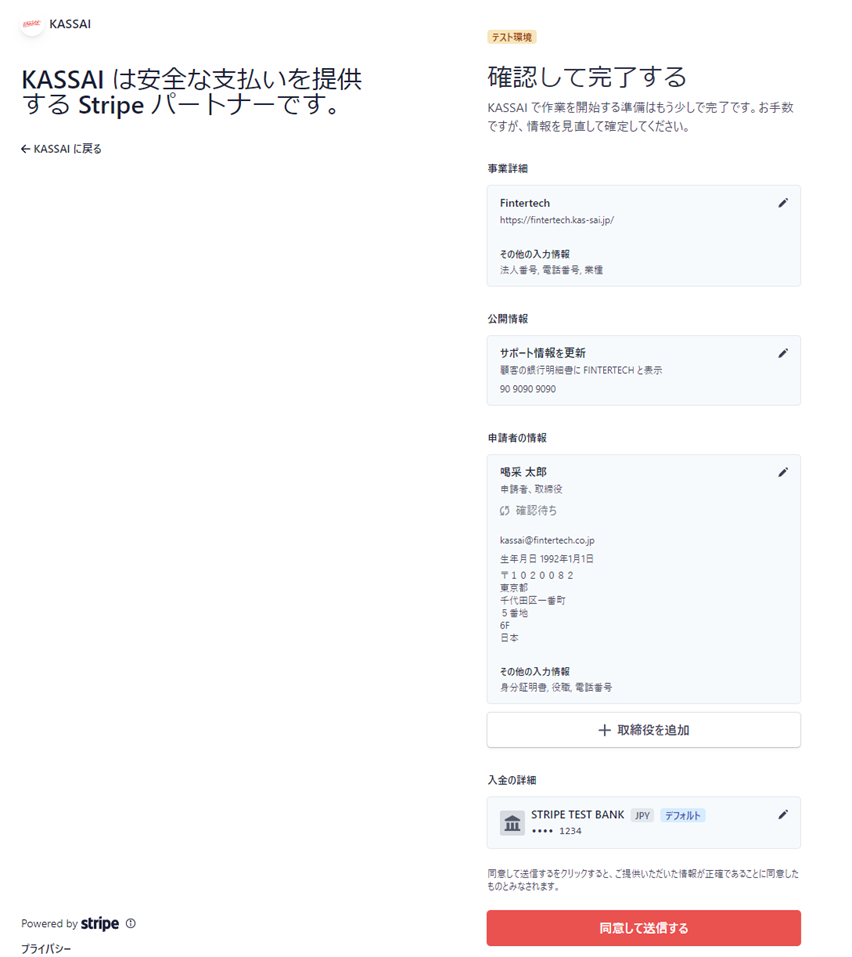Click the info icon next to Stripe
Image resolution: width=852 pixels, height=957 pixels.
pyautogui.click(x=131, y=923)
